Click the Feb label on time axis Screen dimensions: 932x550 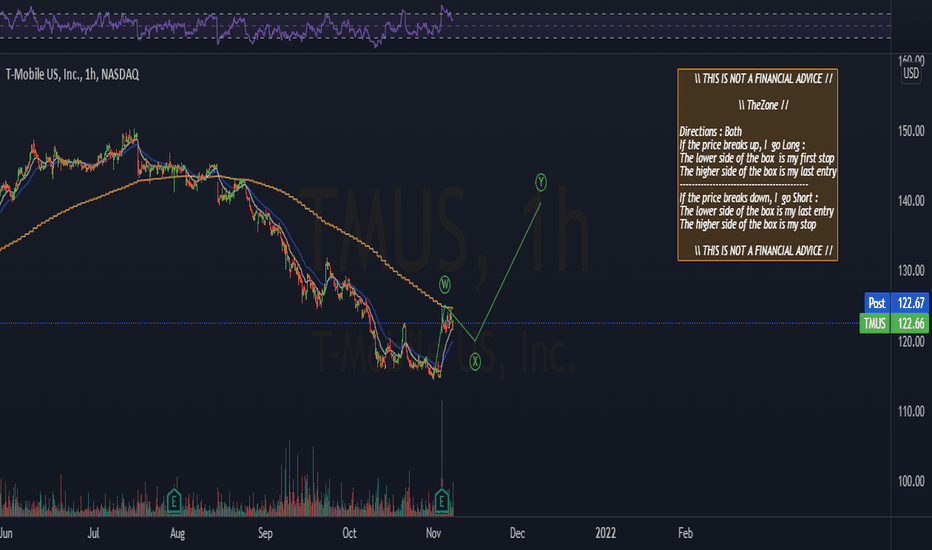coord(685,533)
